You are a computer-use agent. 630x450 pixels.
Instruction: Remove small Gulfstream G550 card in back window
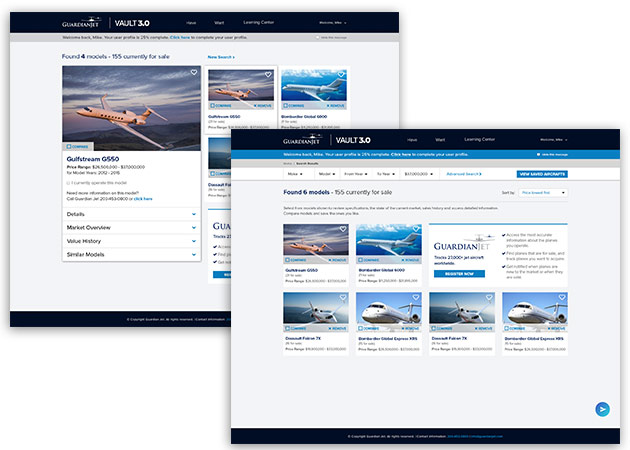[x=264, y=106]
